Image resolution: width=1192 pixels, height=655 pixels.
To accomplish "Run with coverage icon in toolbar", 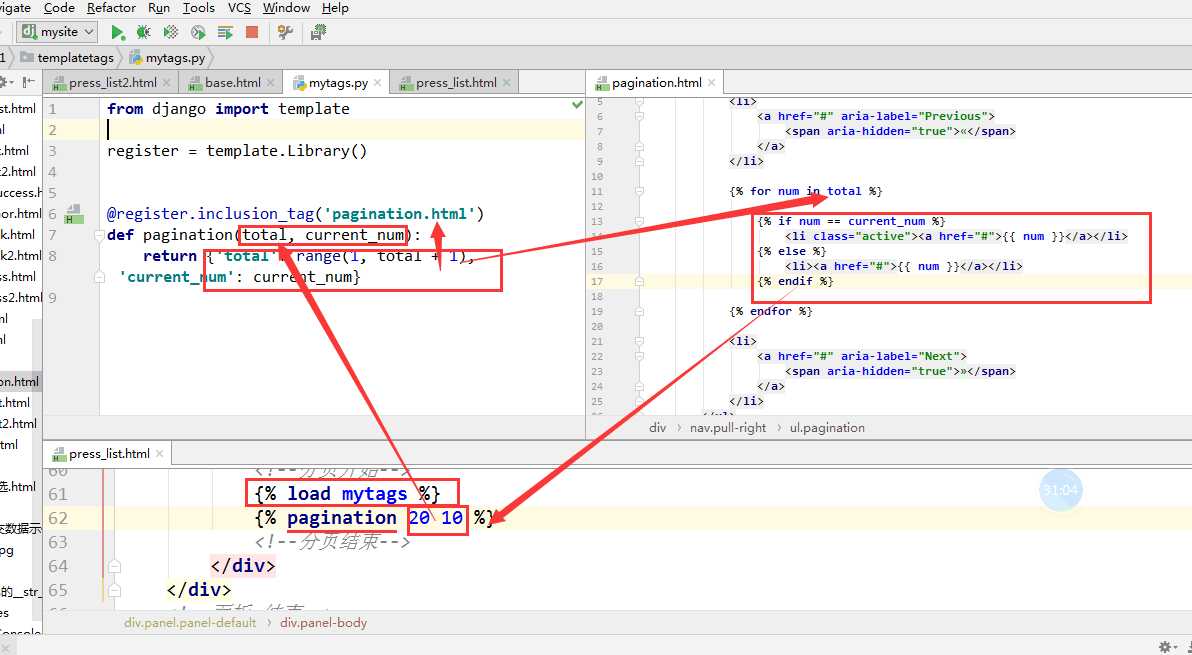I will coord(171,32).
